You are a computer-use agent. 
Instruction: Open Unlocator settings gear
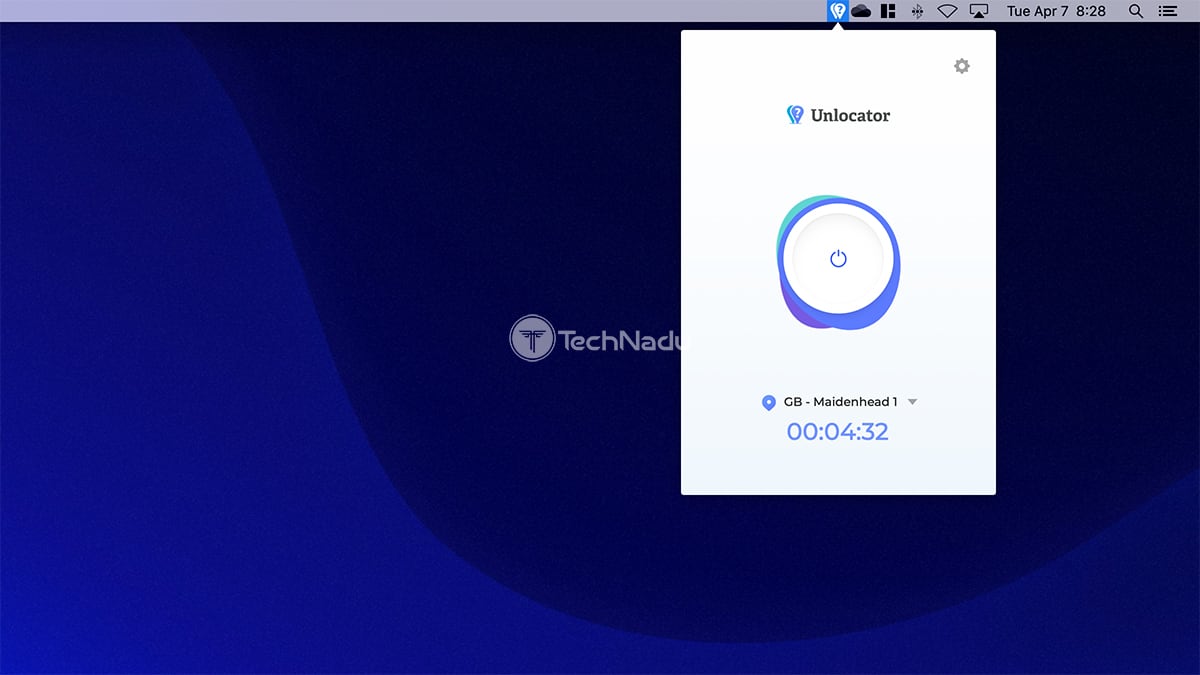point(961,66)
